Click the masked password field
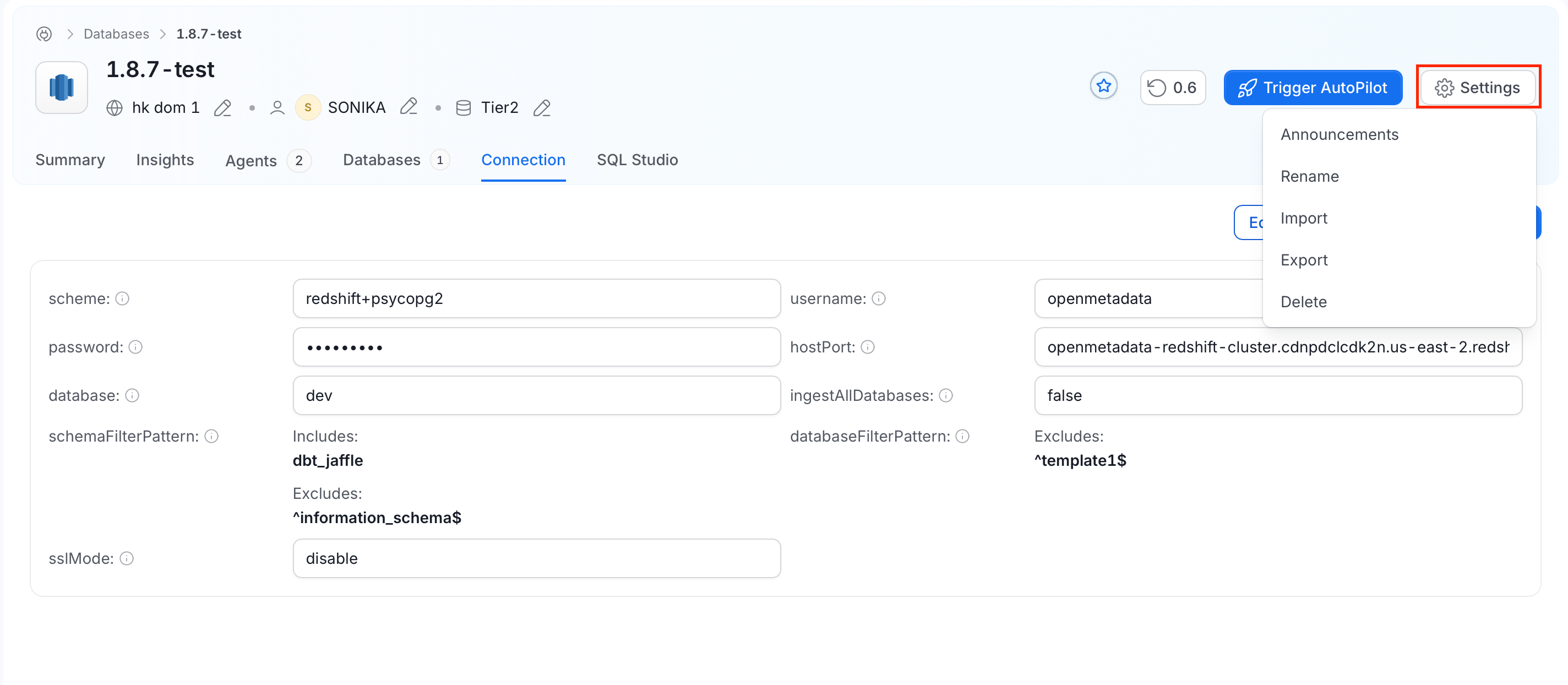The height and width of the screenshot is (685, 1568). pos(536,347)
